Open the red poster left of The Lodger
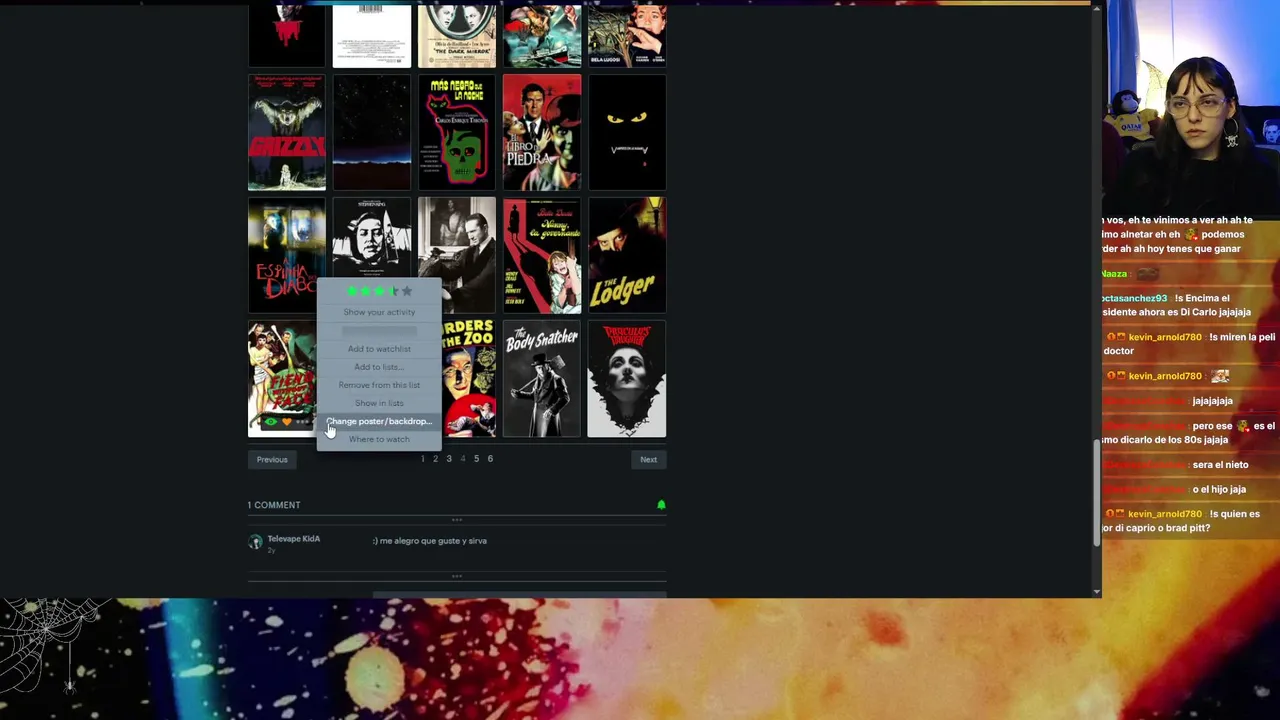 [x=542, y=255]
